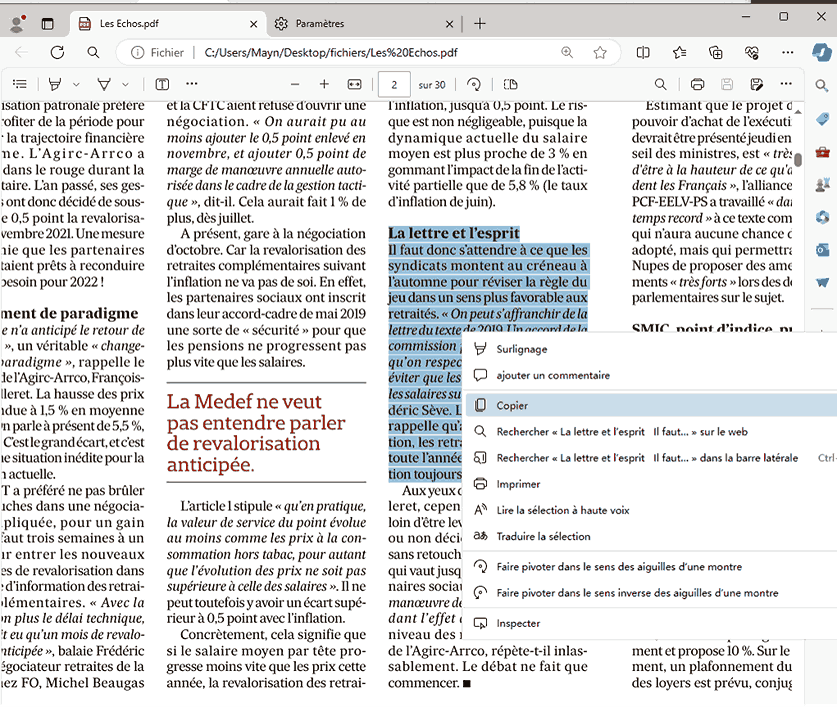The height and width of the screenshot is (707, 837).
Task: Rotate clockwise via the context menu
Action: click(650, 567)
